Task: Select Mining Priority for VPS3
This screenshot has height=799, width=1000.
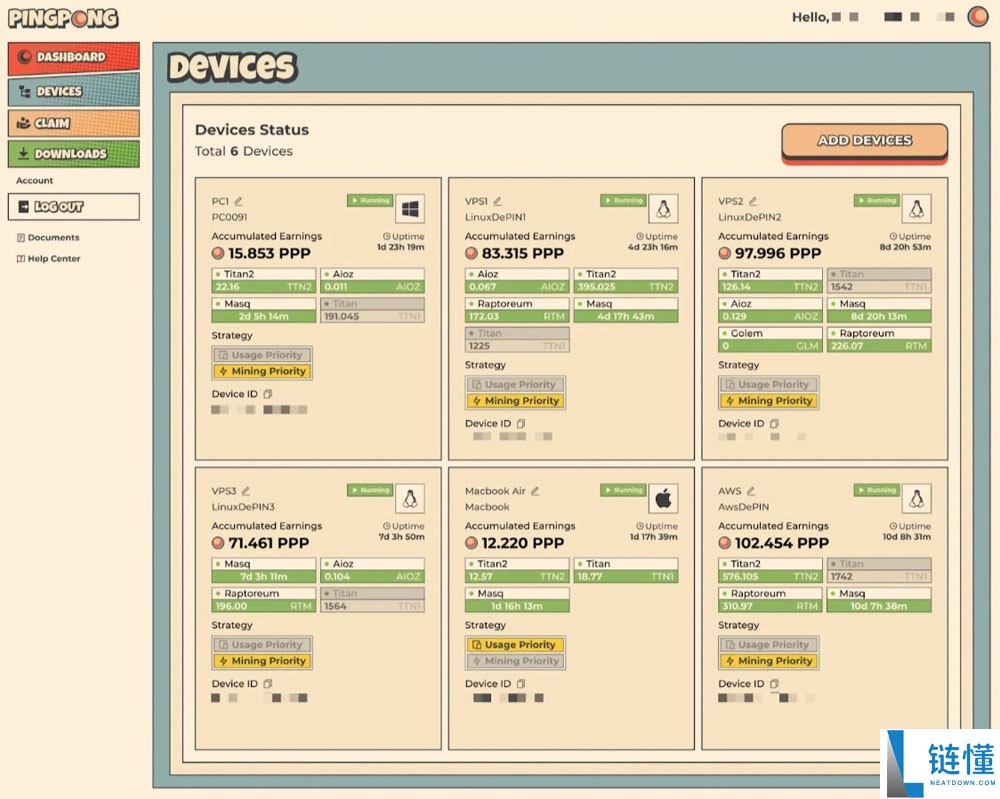Action: click(261, 661)
